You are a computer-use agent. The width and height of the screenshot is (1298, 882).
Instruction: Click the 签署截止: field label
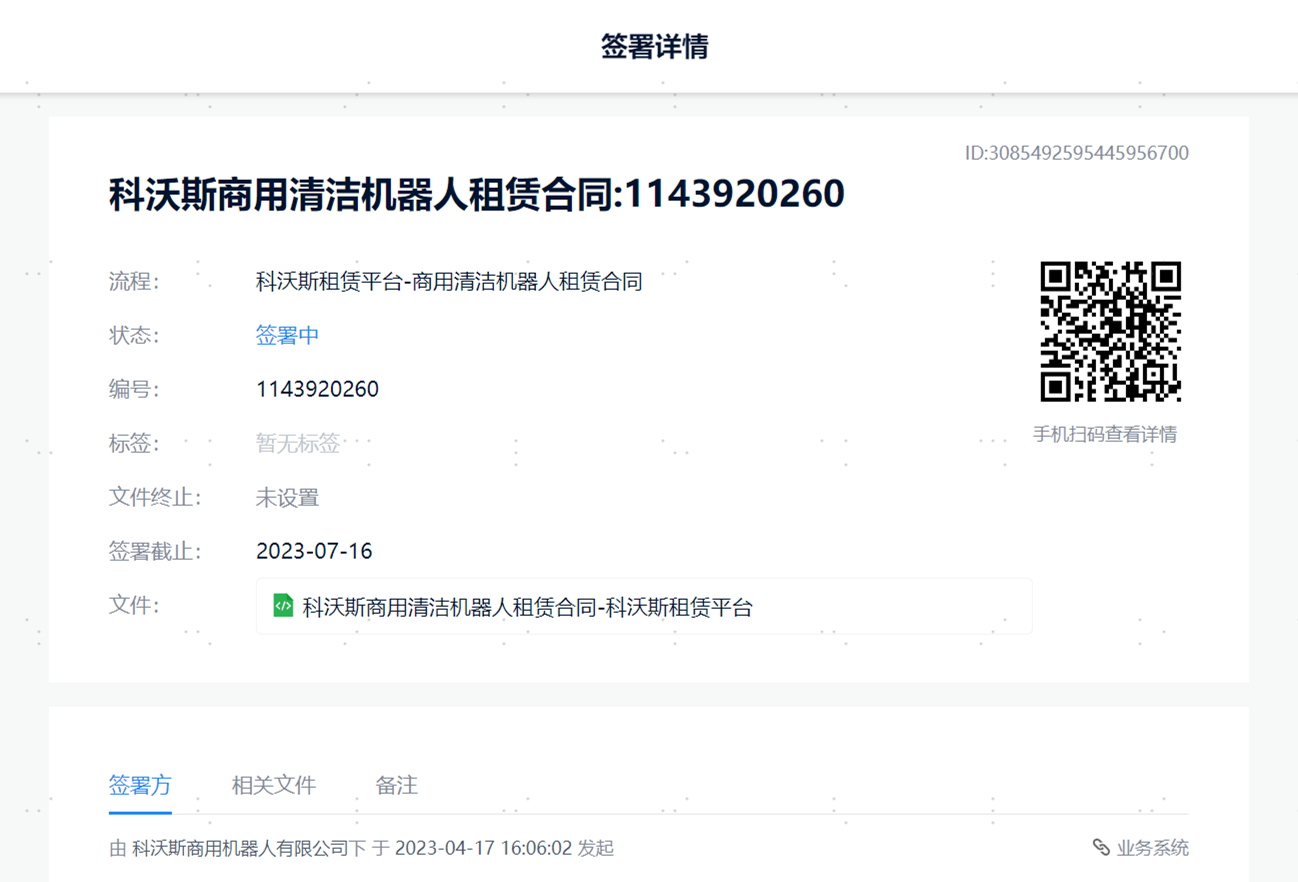[x=156, y=551]
